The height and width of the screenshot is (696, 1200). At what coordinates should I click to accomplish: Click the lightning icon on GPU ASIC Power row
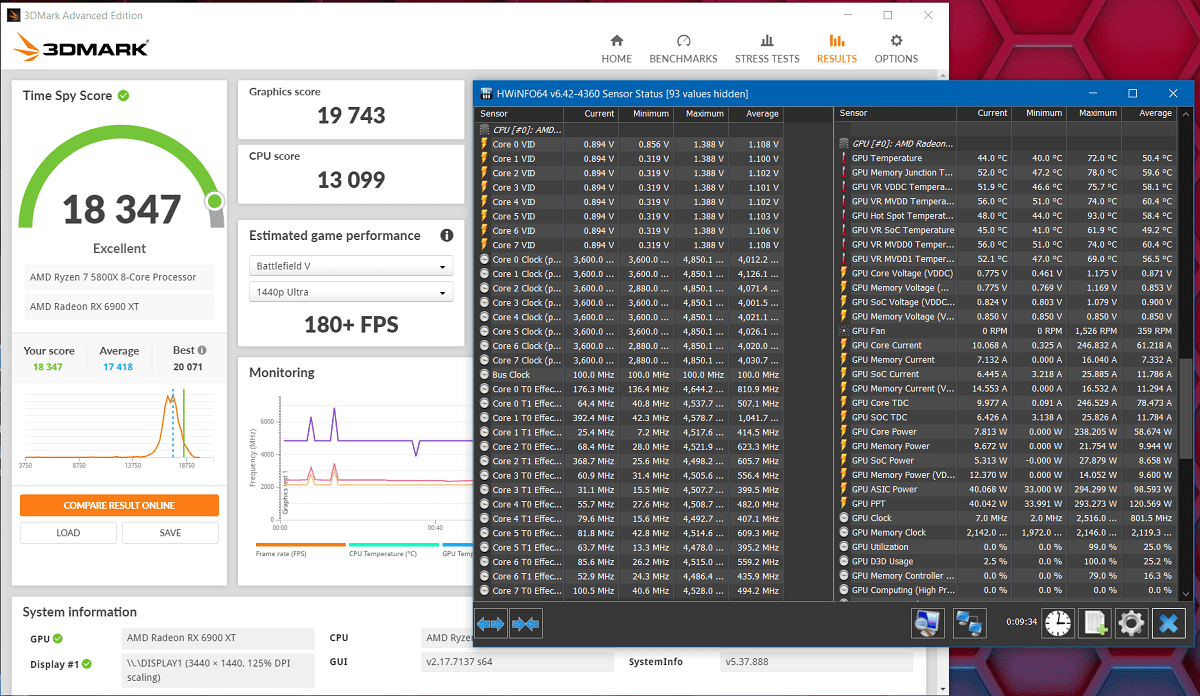[x=844, y=489]
